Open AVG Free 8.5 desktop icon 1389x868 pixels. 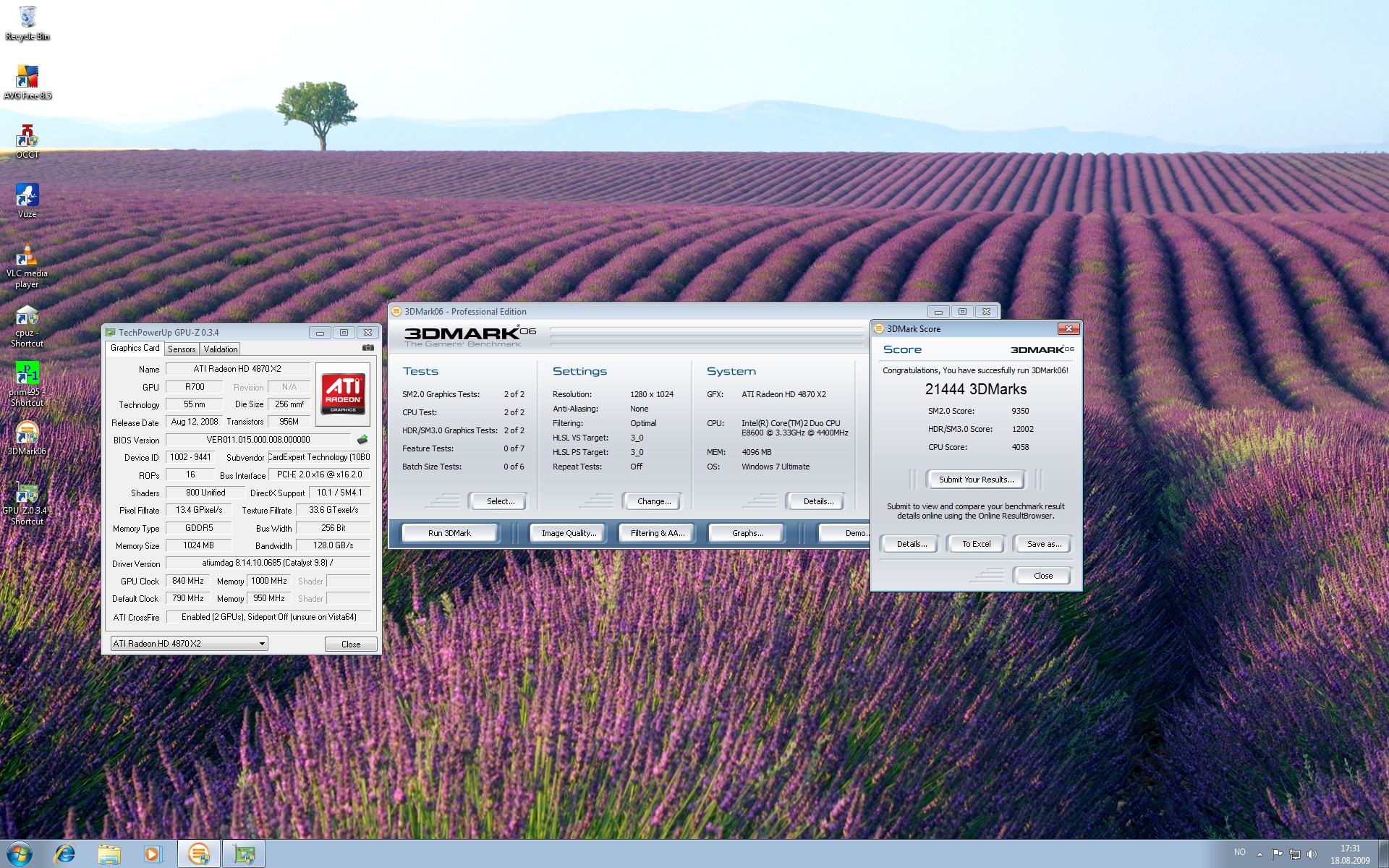[27, 78]
